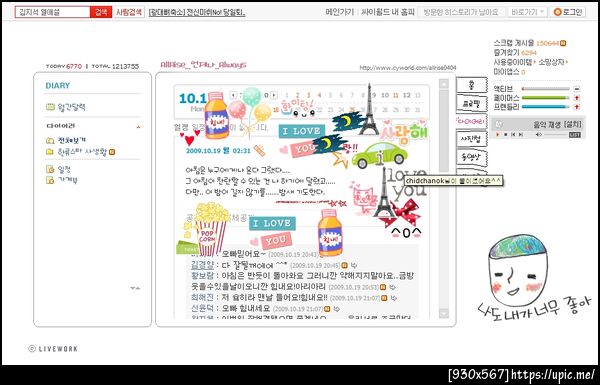The image size is (600, 385).
Task: Expand the 사용중아이템 arrow link
Action: pos(515,62)
